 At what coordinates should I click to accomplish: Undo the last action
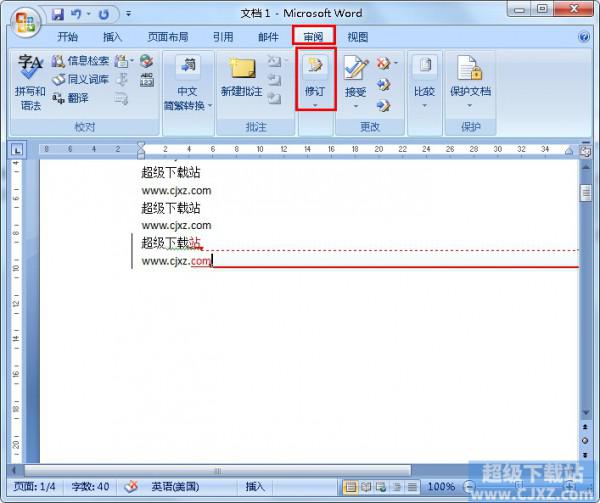pos(77,15)
